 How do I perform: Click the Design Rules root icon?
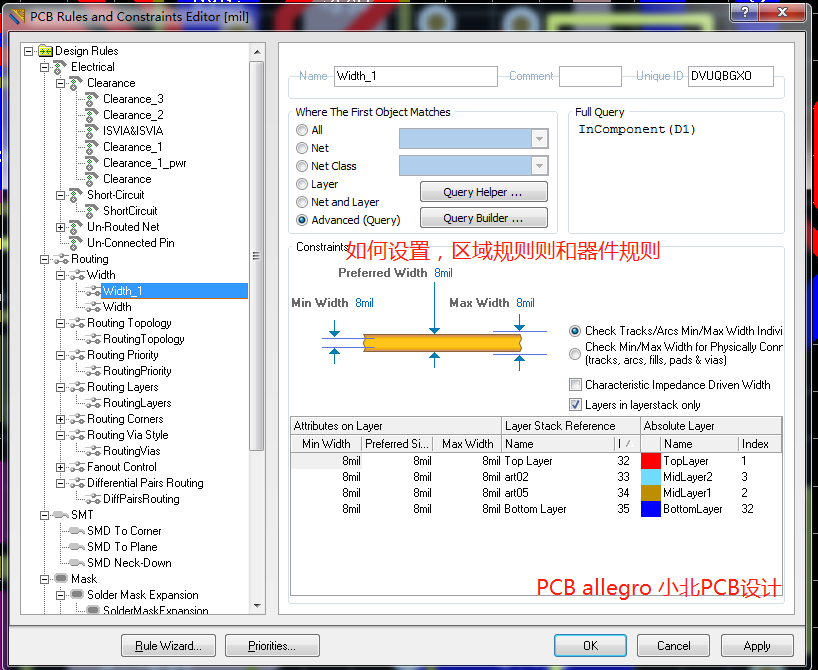coord(45,51)
